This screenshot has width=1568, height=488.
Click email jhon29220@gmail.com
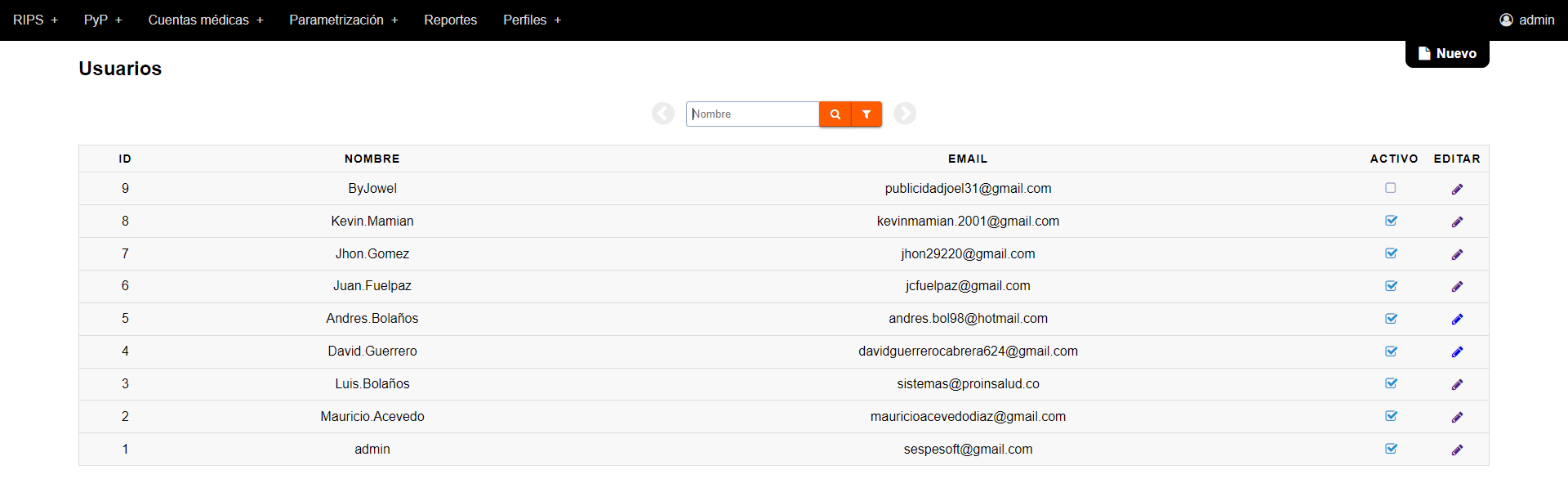968,254
